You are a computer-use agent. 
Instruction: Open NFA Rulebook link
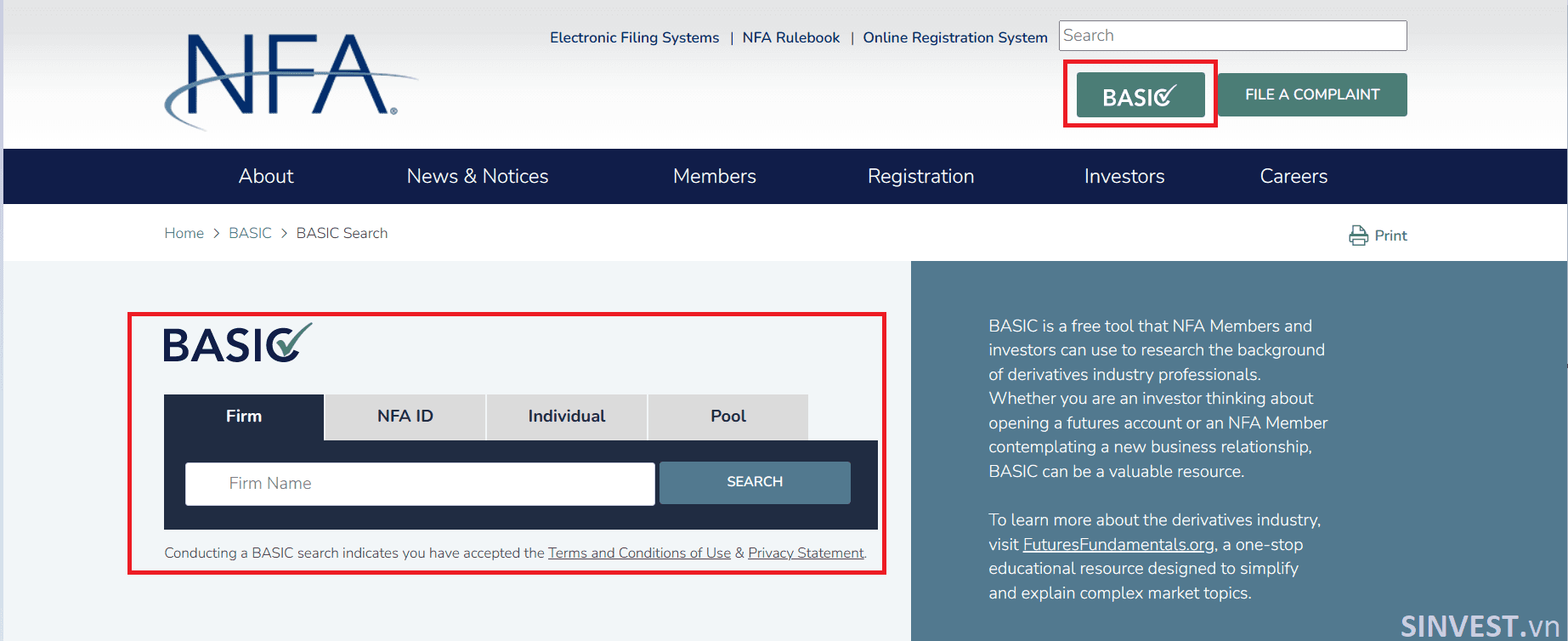click(791, 37)
